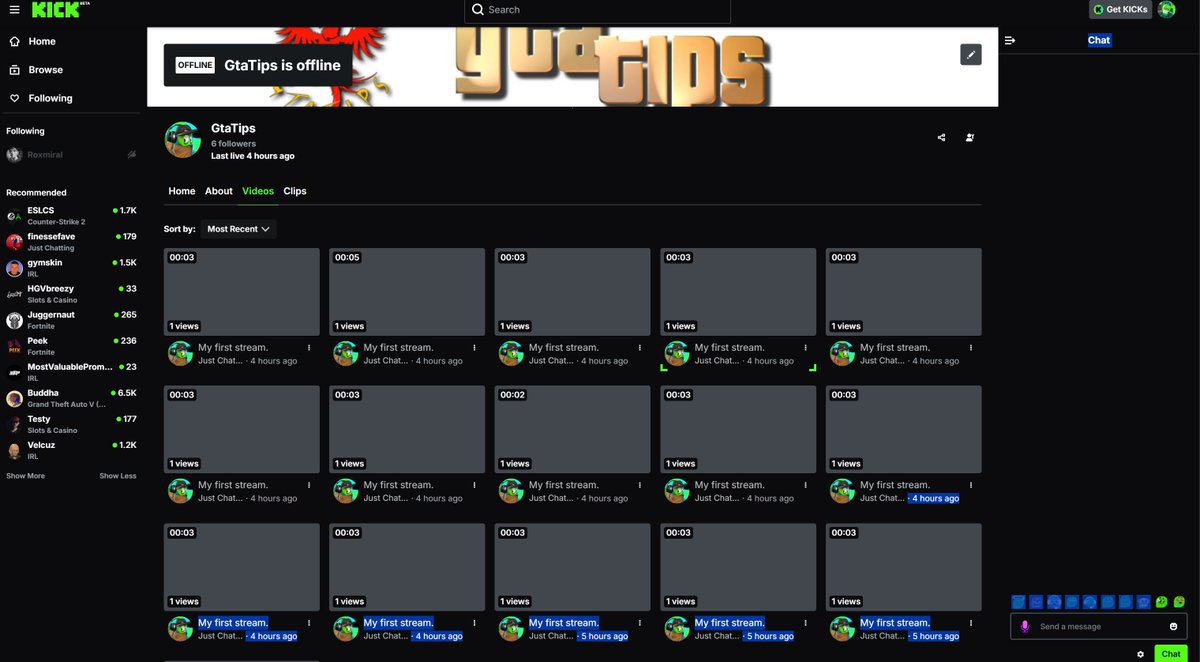Click the Last live 4 hours ago text
This screenshot has width=1200, height=662.
point(253,156)
